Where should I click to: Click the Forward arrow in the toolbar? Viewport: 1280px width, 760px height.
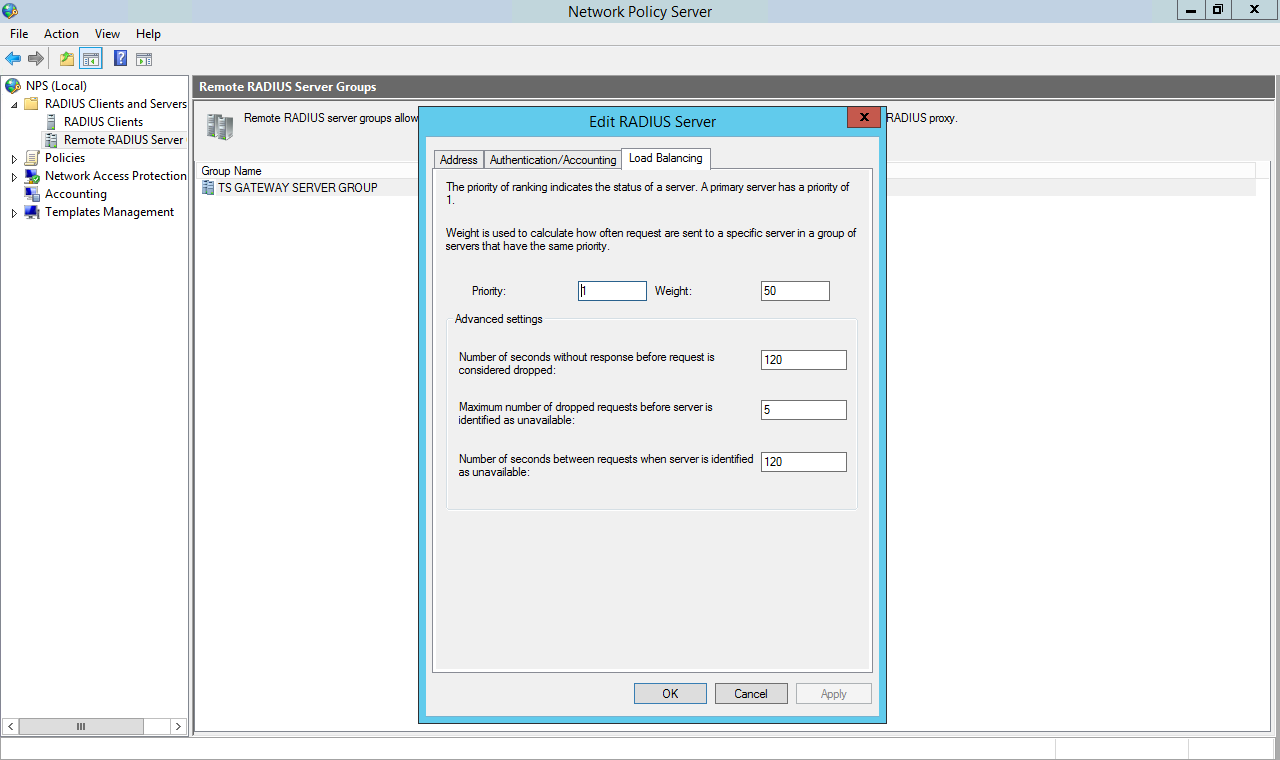[x=36, y=59]
